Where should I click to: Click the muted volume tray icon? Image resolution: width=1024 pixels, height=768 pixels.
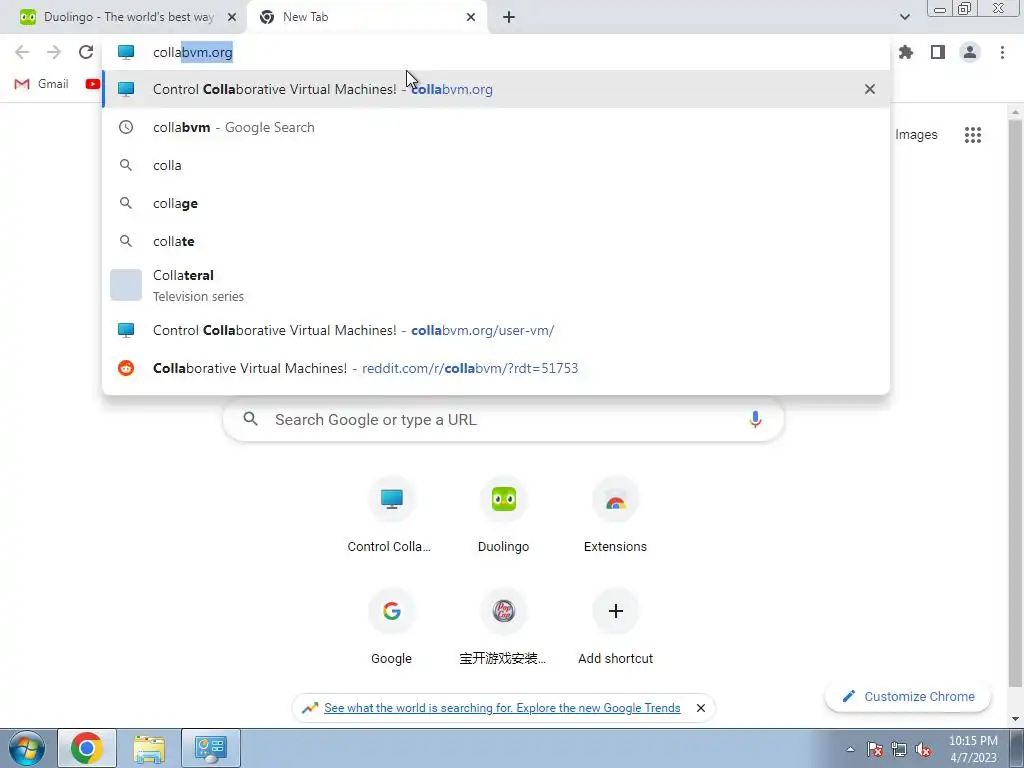[x=922, y=749]
